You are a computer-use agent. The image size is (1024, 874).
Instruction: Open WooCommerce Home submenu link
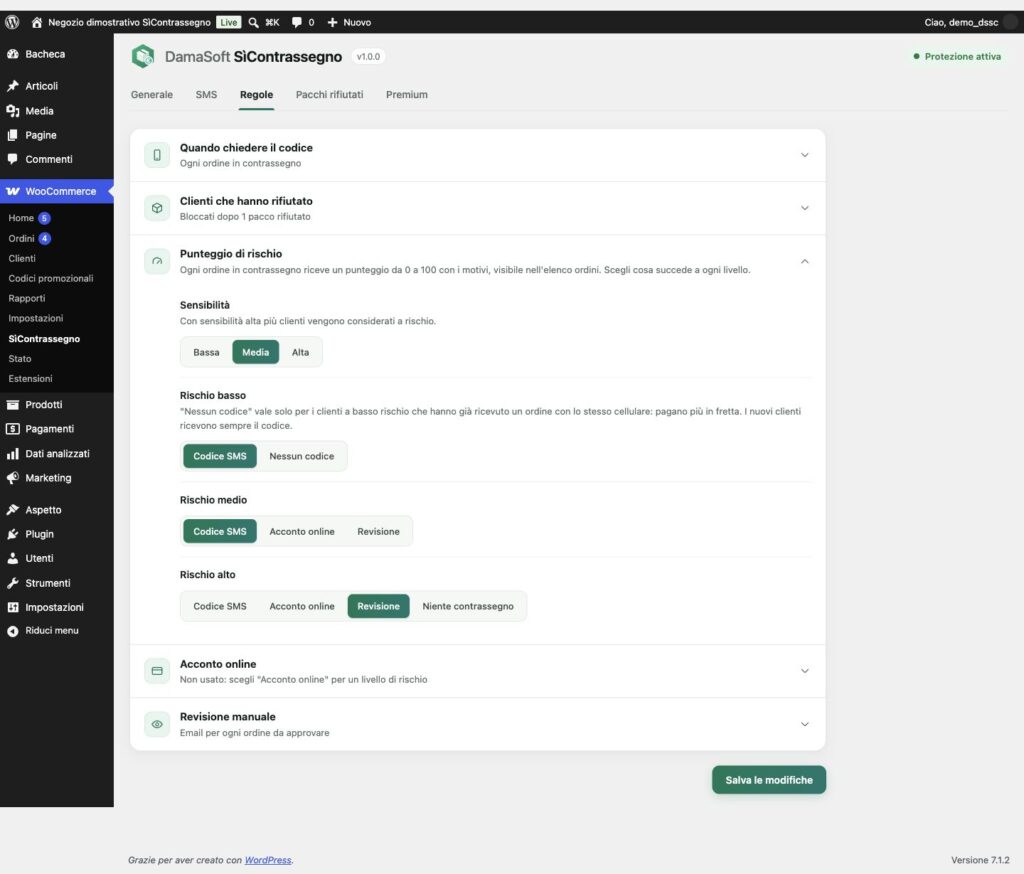click(21, 218)
